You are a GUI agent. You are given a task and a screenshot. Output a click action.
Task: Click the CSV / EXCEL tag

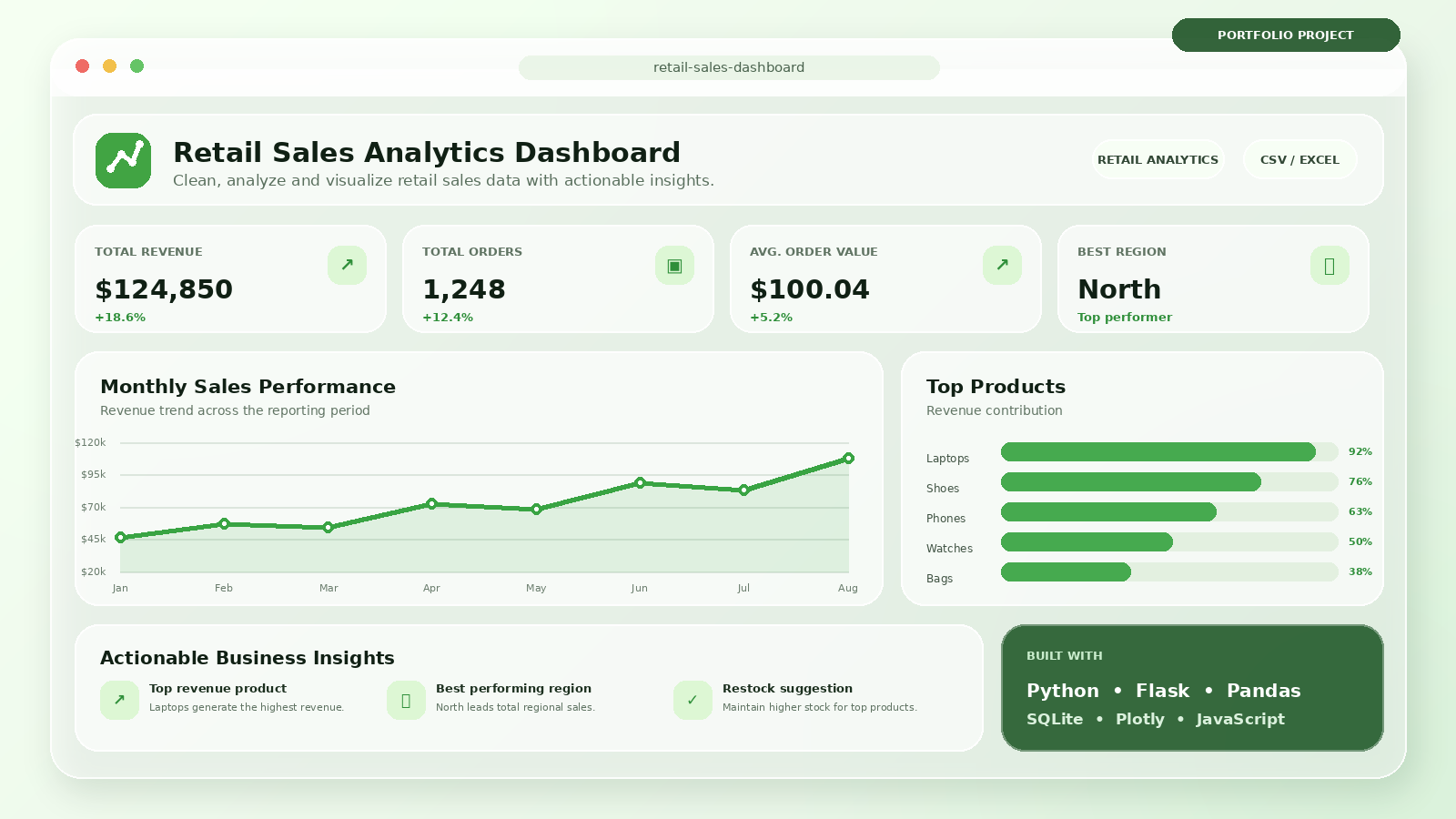[1299, 159]
